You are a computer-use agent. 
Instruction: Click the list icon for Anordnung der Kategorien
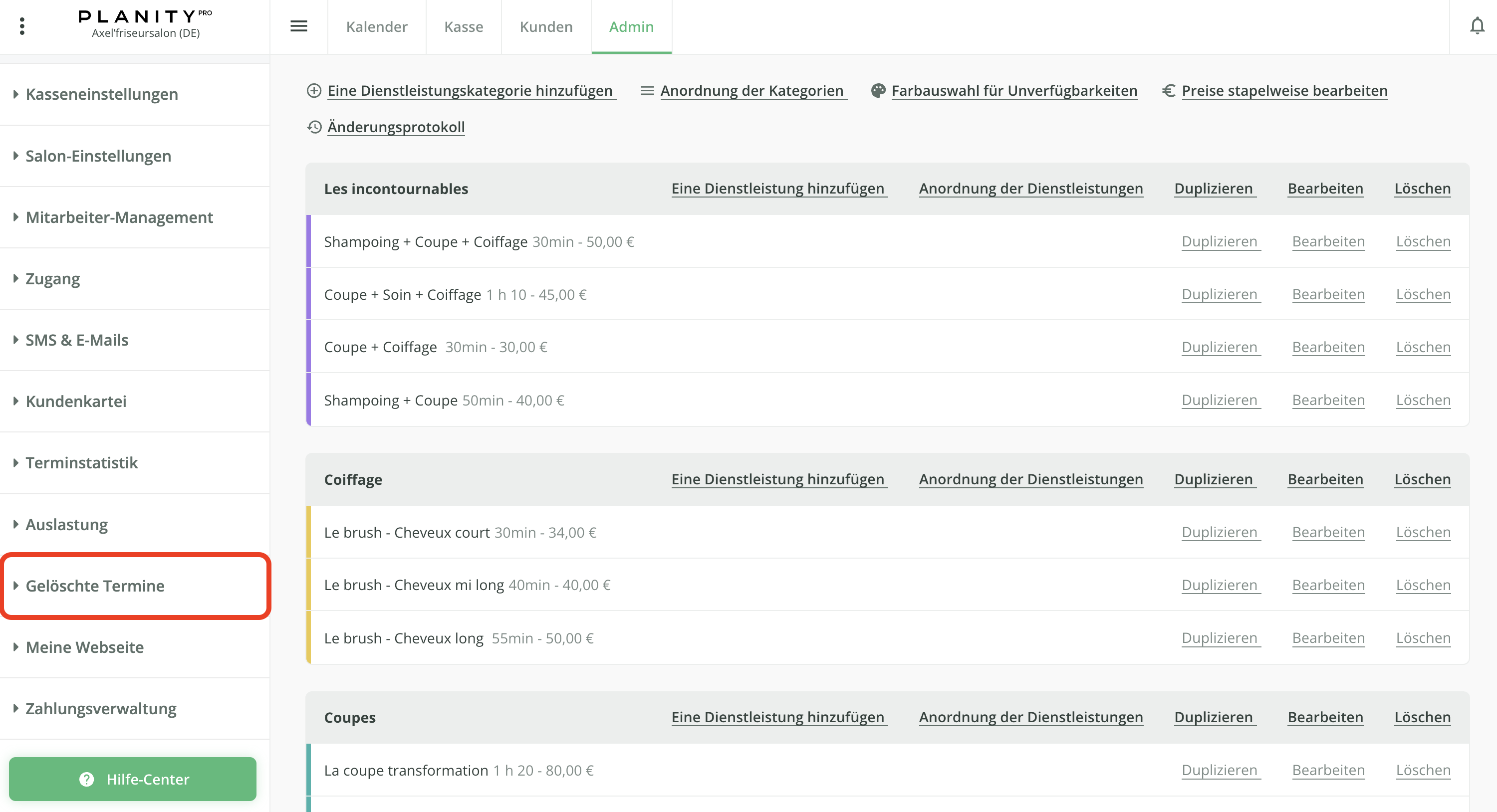[647, 91]
